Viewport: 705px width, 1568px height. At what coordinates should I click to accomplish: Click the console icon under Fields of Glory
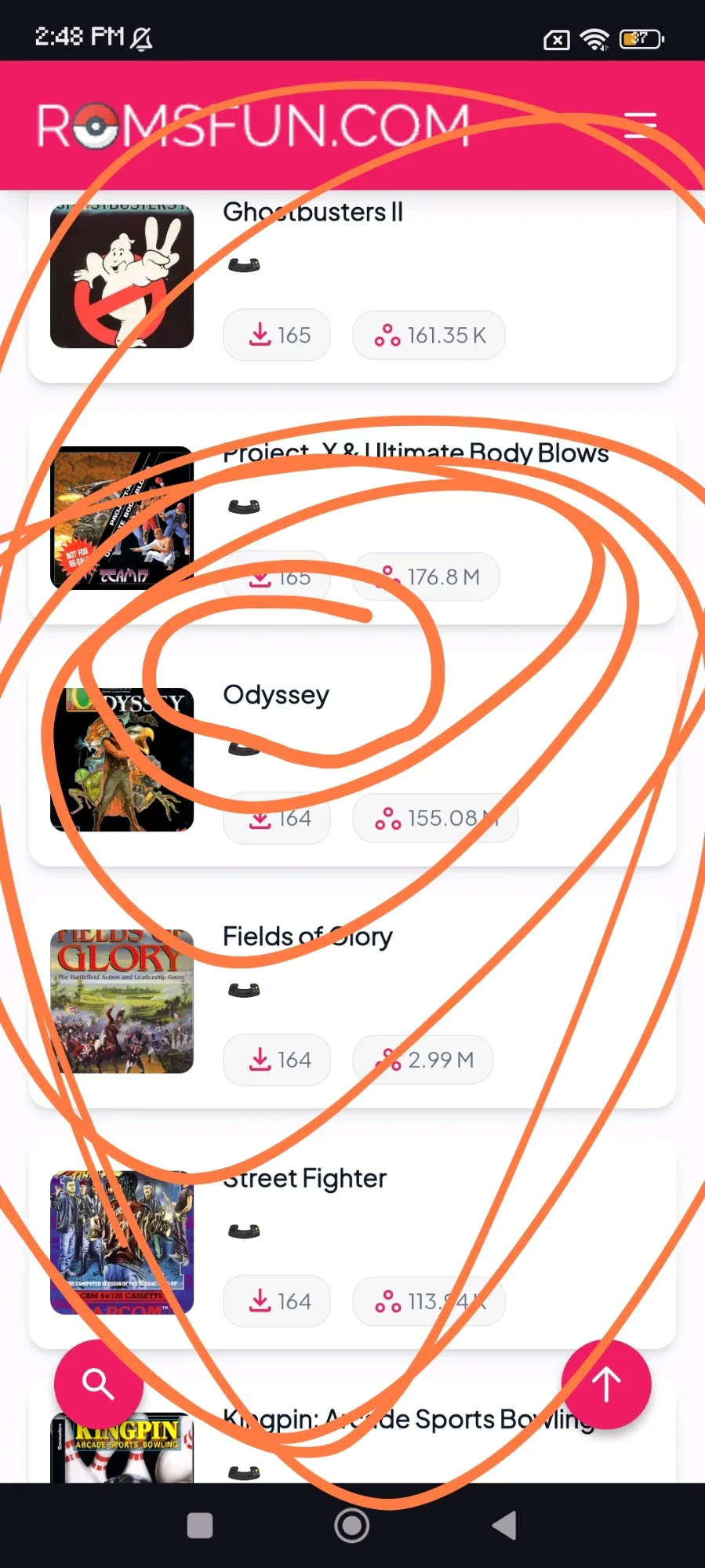click(x=244, y=991)
